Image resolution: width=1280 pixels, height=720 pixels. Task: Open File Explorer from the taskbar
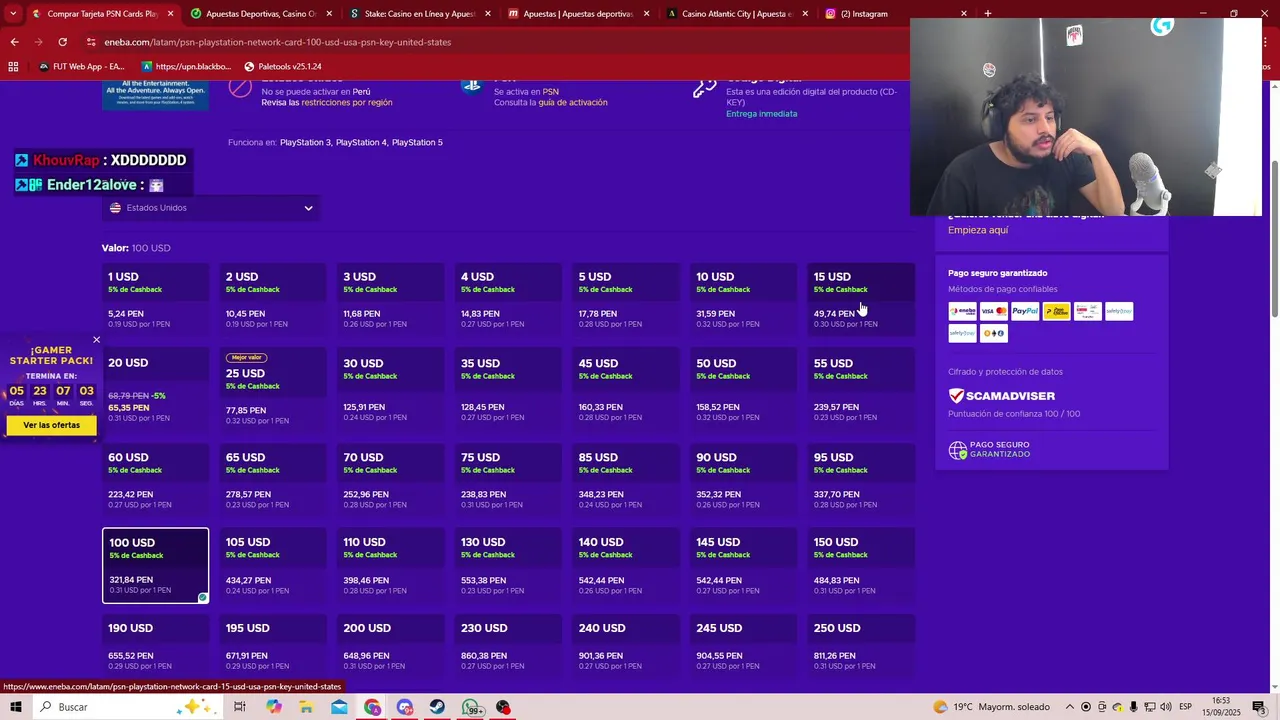coord(306,707)
